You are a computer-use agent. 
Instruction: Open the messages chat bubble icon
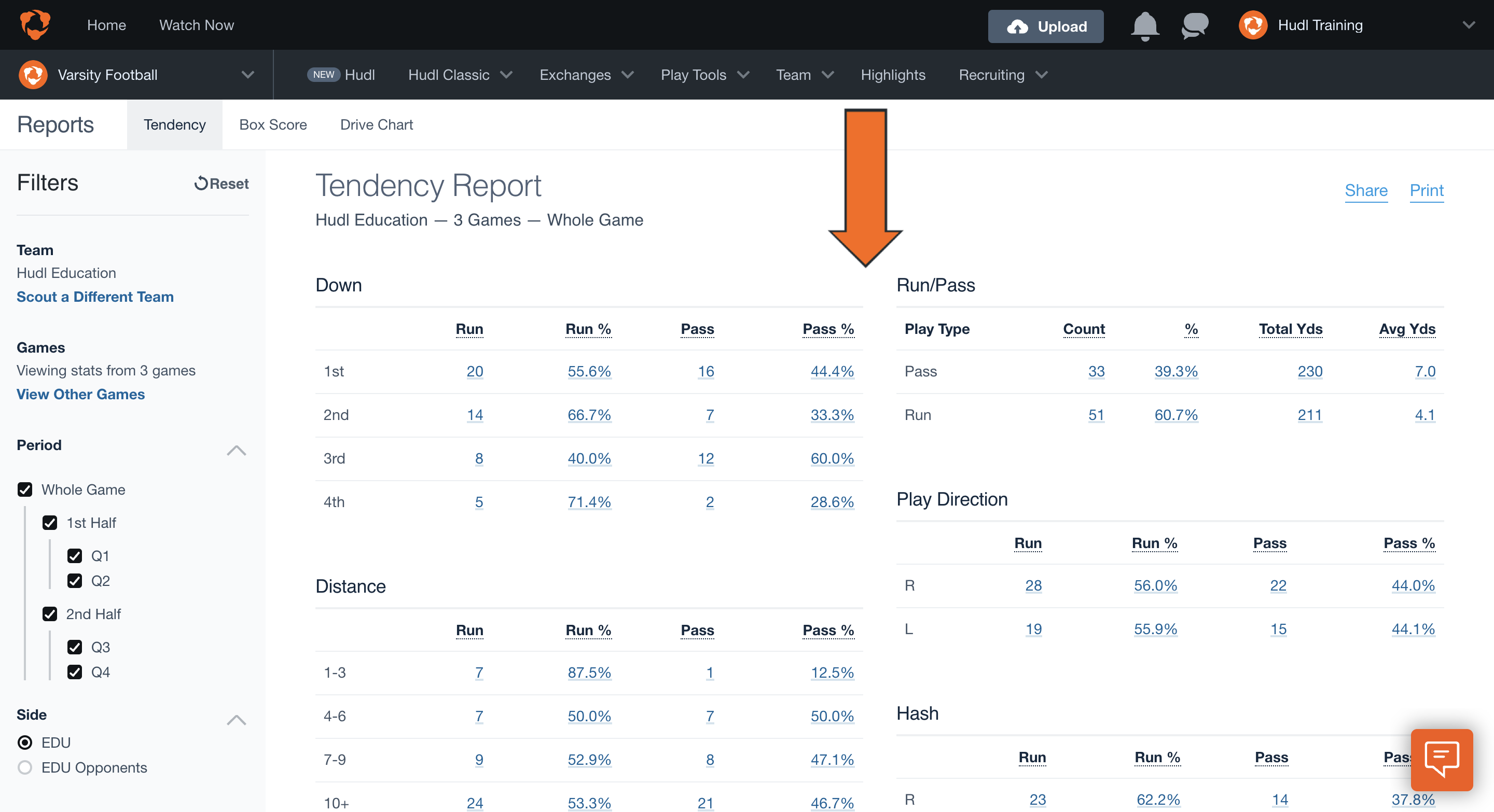tap(1194, 26)
